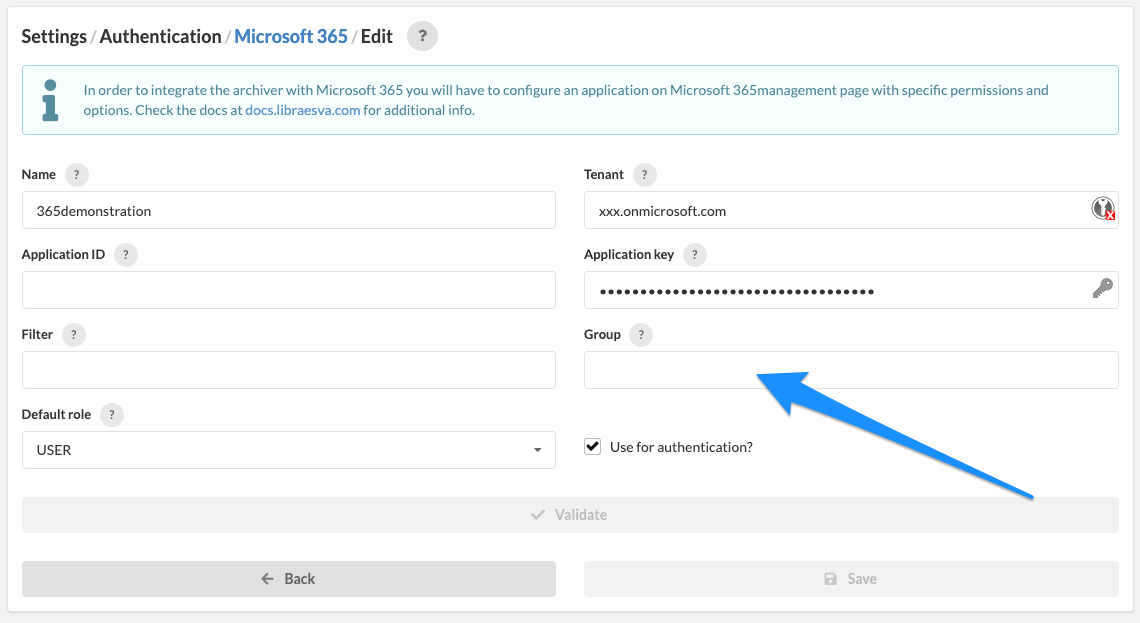Uncheck the Use for authentication checkbox
Image resolution: width=1140 pixels, height=623 pixels.
coord(593,446)
